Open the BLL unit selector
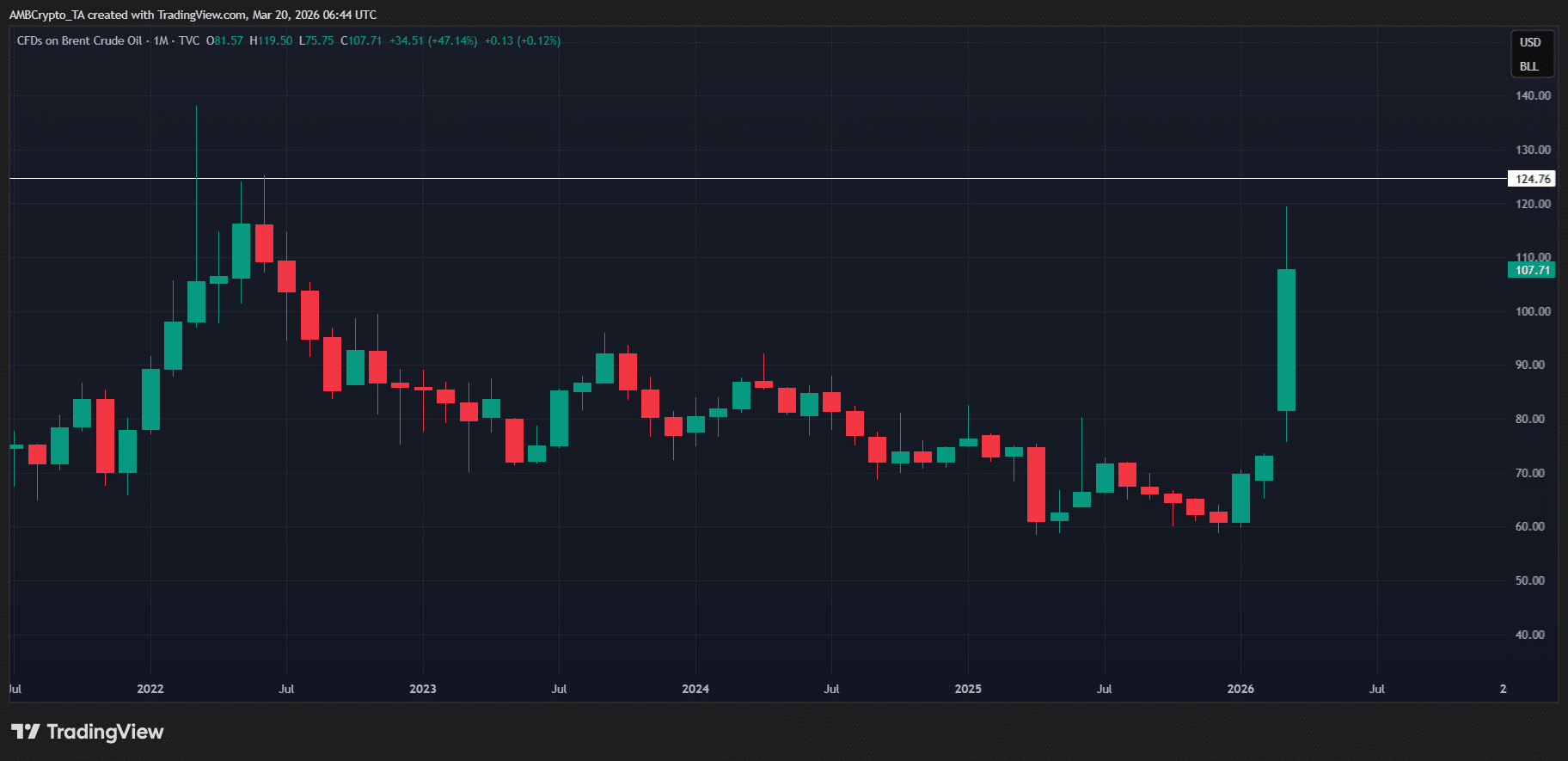 pyautogui.click(x=1528, y=66)
